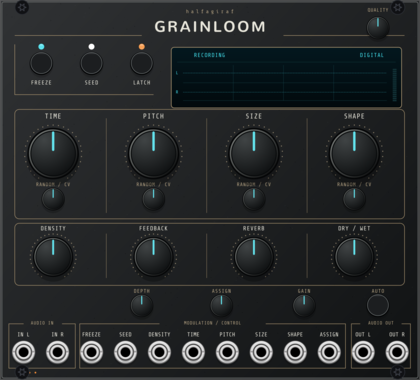The height and width of the screenshot is (380, 420).
Task: Click the level meter in the display
Action: [395, 85]
